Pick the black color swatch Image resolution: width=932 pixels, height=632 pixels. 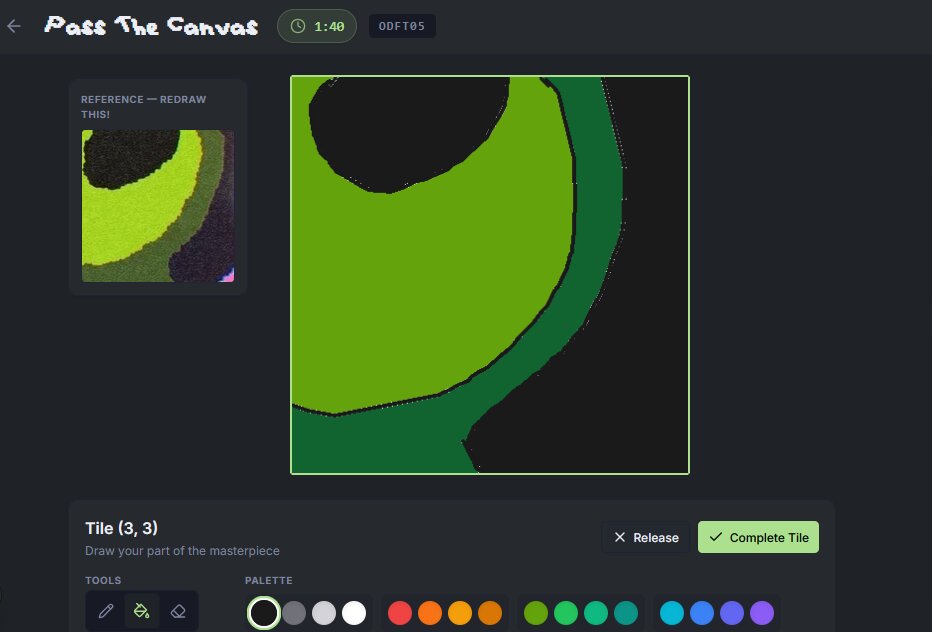click(x=264, y=612)
